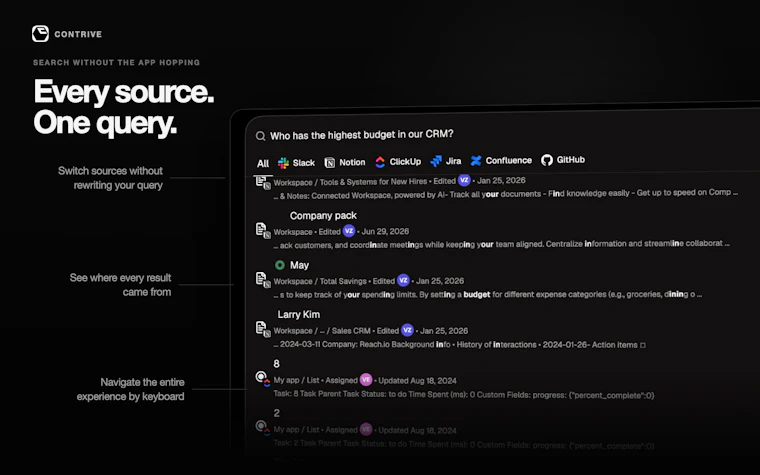Click document icon beside Company pack result
This screenshot has width=760, height=475.
pyautogui.click(x=263, y=231)
